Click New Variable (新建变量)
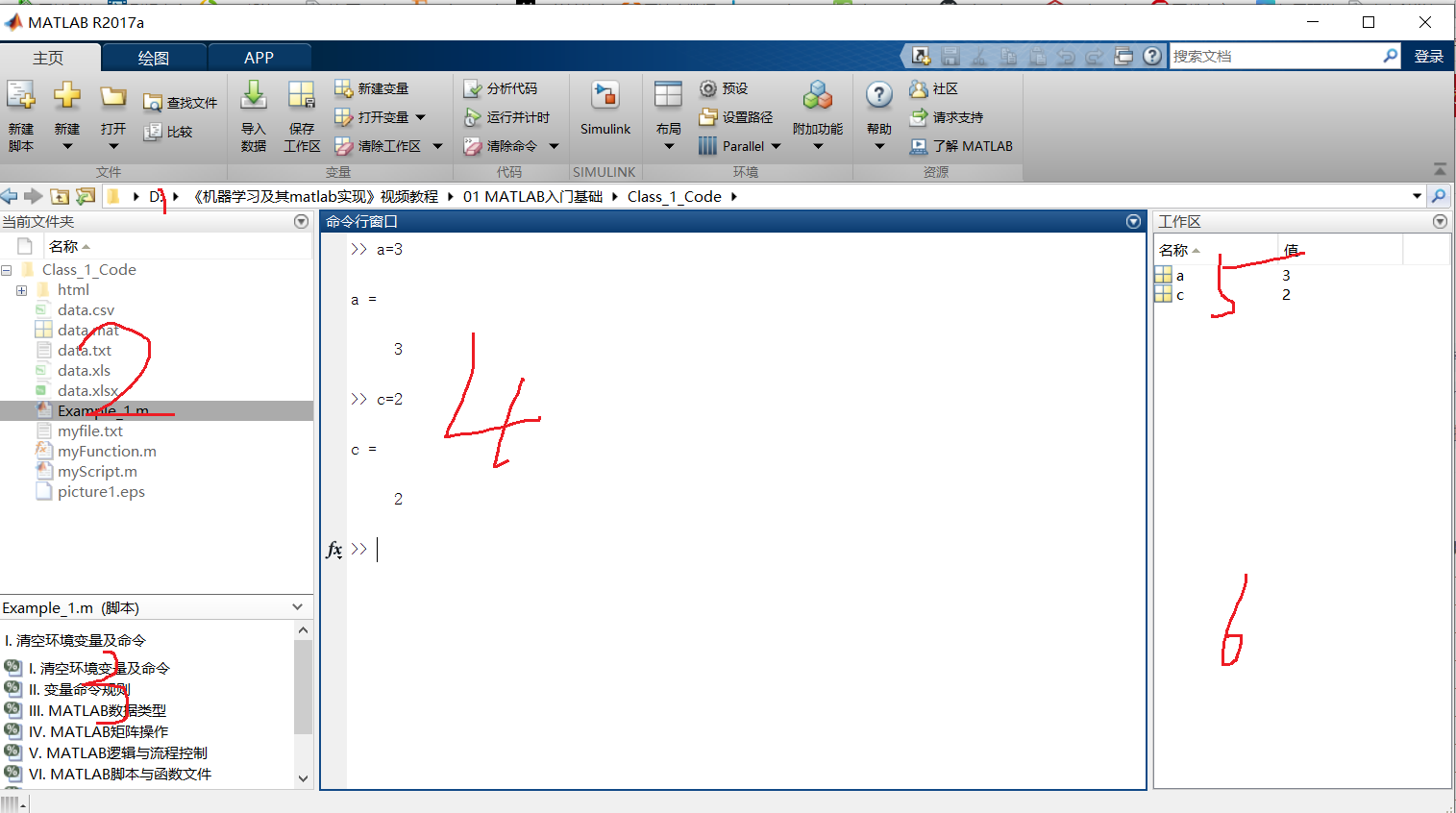The height and width of the screenshot is (813, 1456). tap(372, 88)
